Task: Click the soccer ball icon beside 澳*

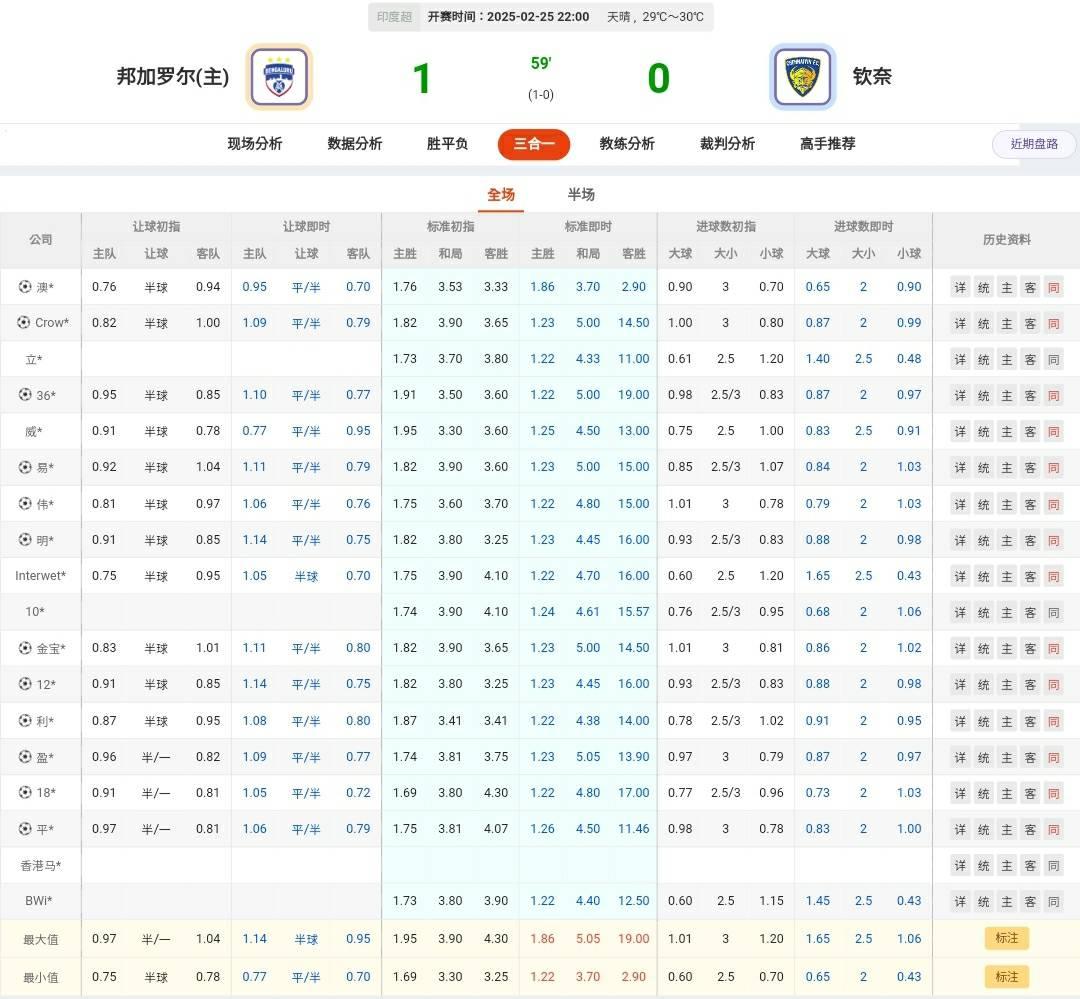Action: coord(25,286)
